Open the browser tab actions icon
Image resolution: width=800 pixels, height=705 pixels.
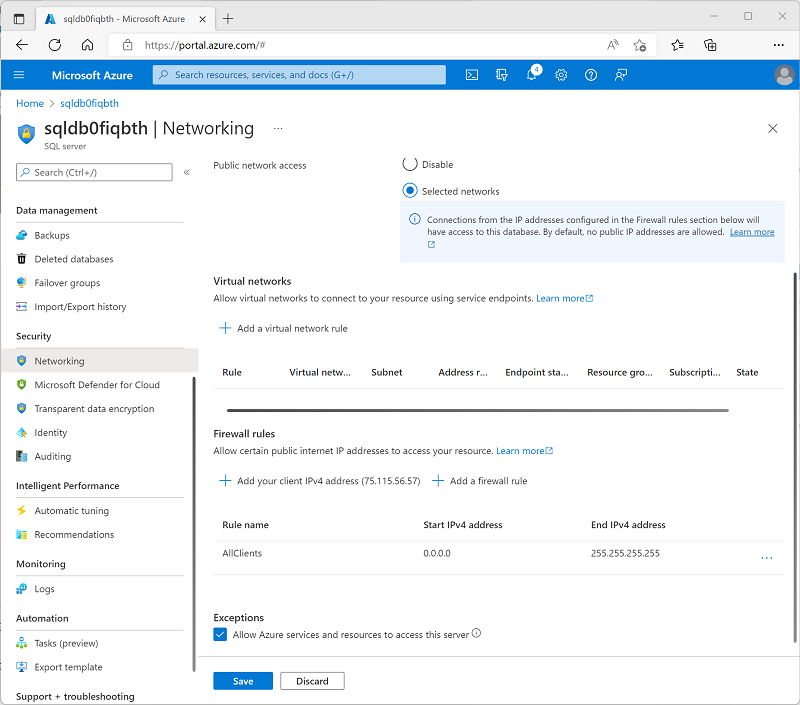click(19, 19)
